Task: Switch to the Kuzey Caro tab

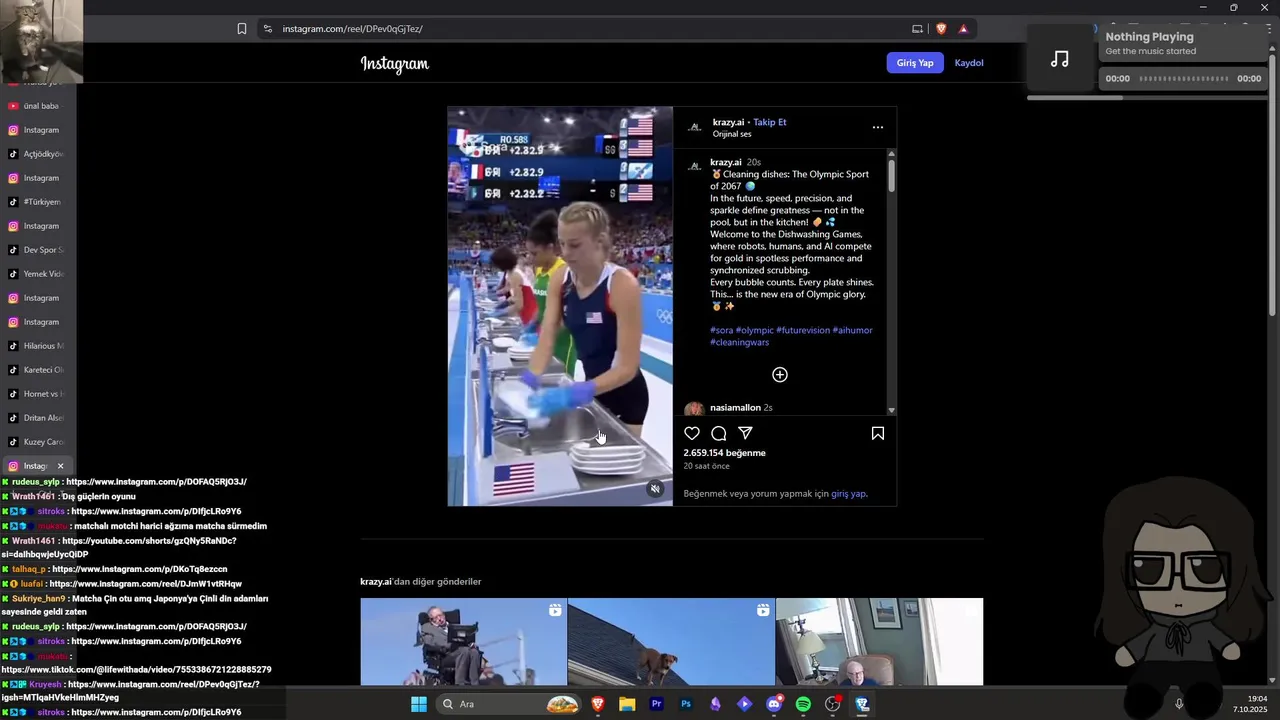Action: click(x=36, y=442)
